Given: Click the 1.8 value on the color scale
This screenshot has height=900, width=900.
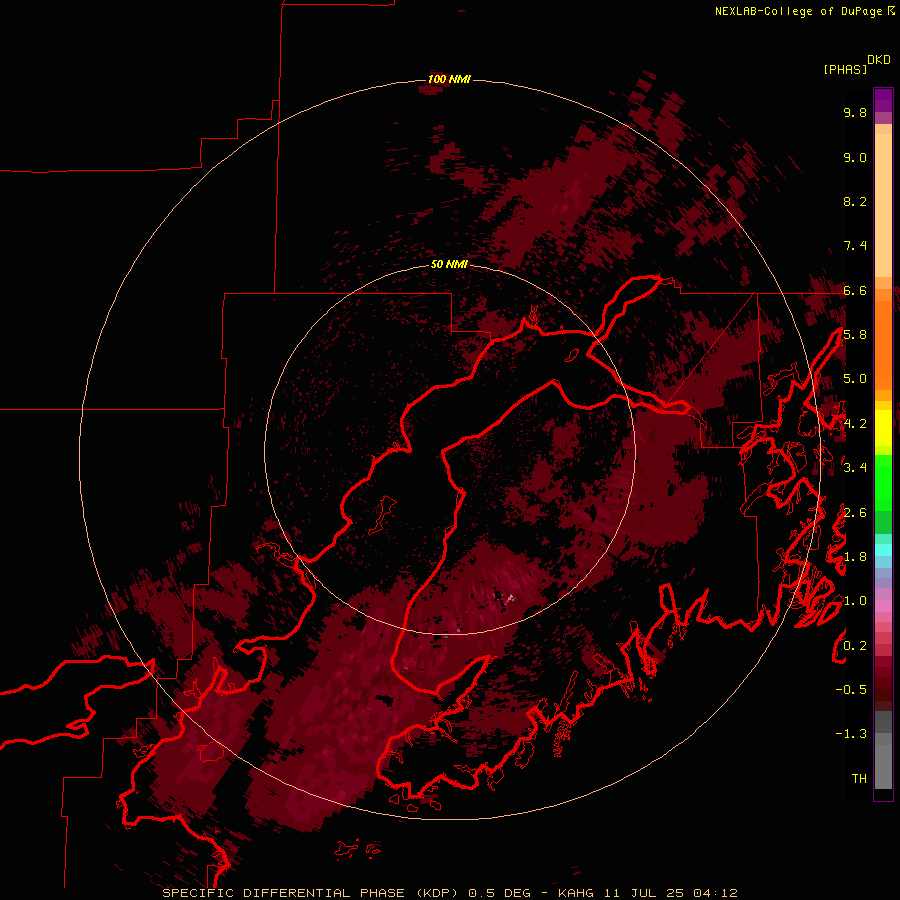Looking at the screenshot, I should 855,557.
